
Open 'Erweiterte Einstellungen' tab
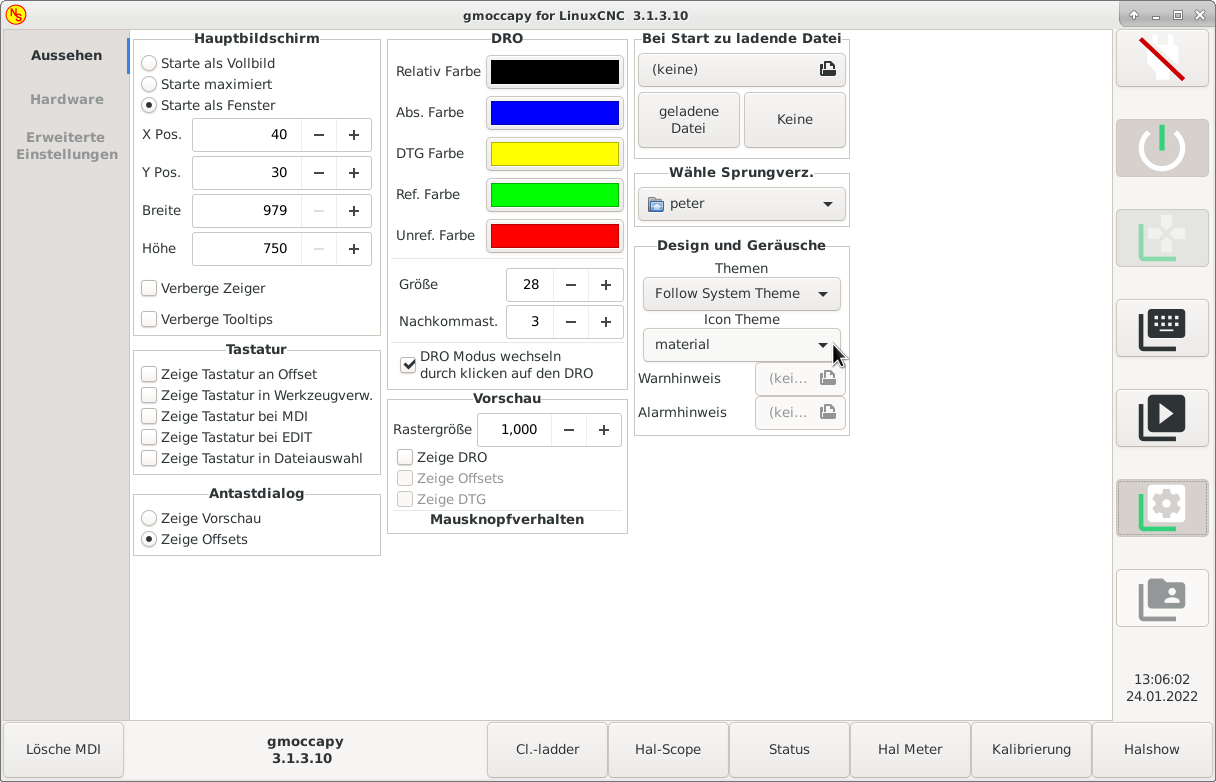point(66,146)
